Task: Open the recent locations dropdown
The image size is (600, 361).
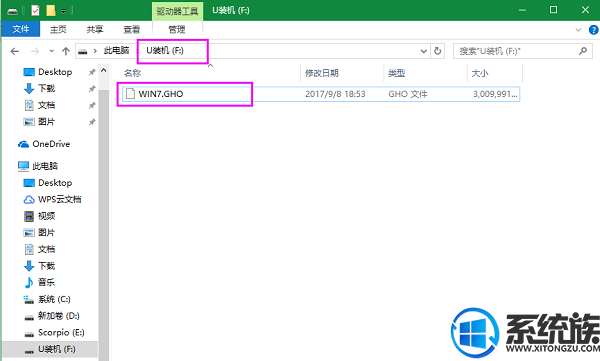Action: pos(52,51)
